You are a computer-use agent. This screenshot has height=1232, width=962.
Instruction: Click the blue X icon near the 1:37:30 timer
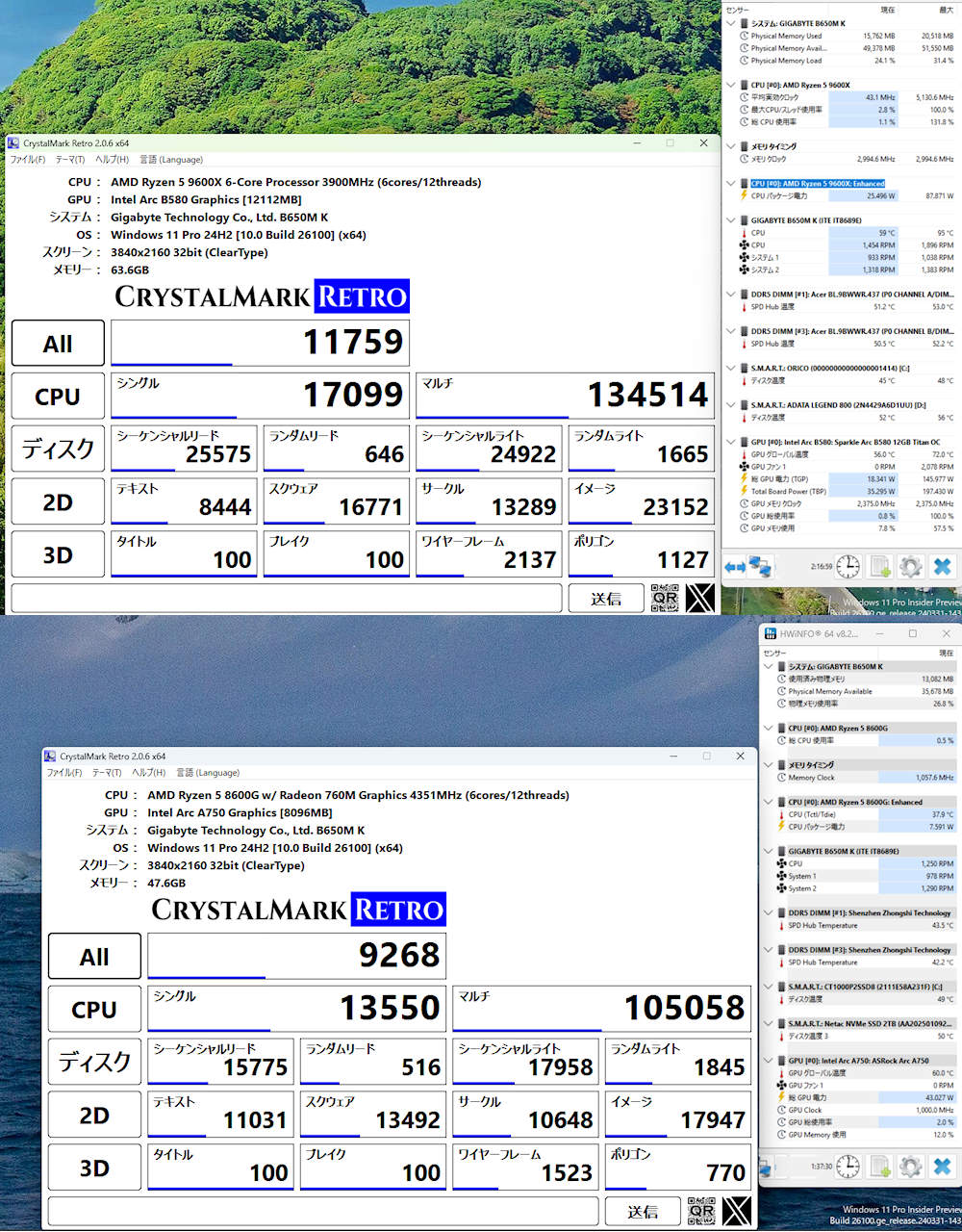click(943, 1167)
